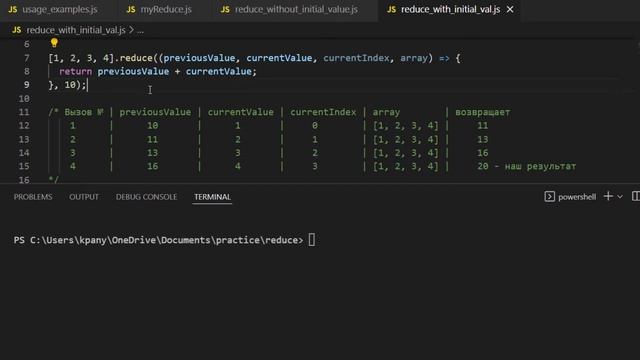Close the reduce_with_initial_val.js tab
Screen dimensions: 640x360
point(510,9)
